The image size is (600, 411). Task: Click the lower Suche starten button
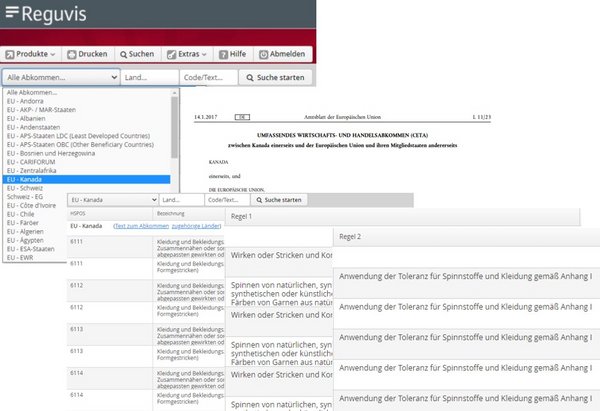pos(279,200)
